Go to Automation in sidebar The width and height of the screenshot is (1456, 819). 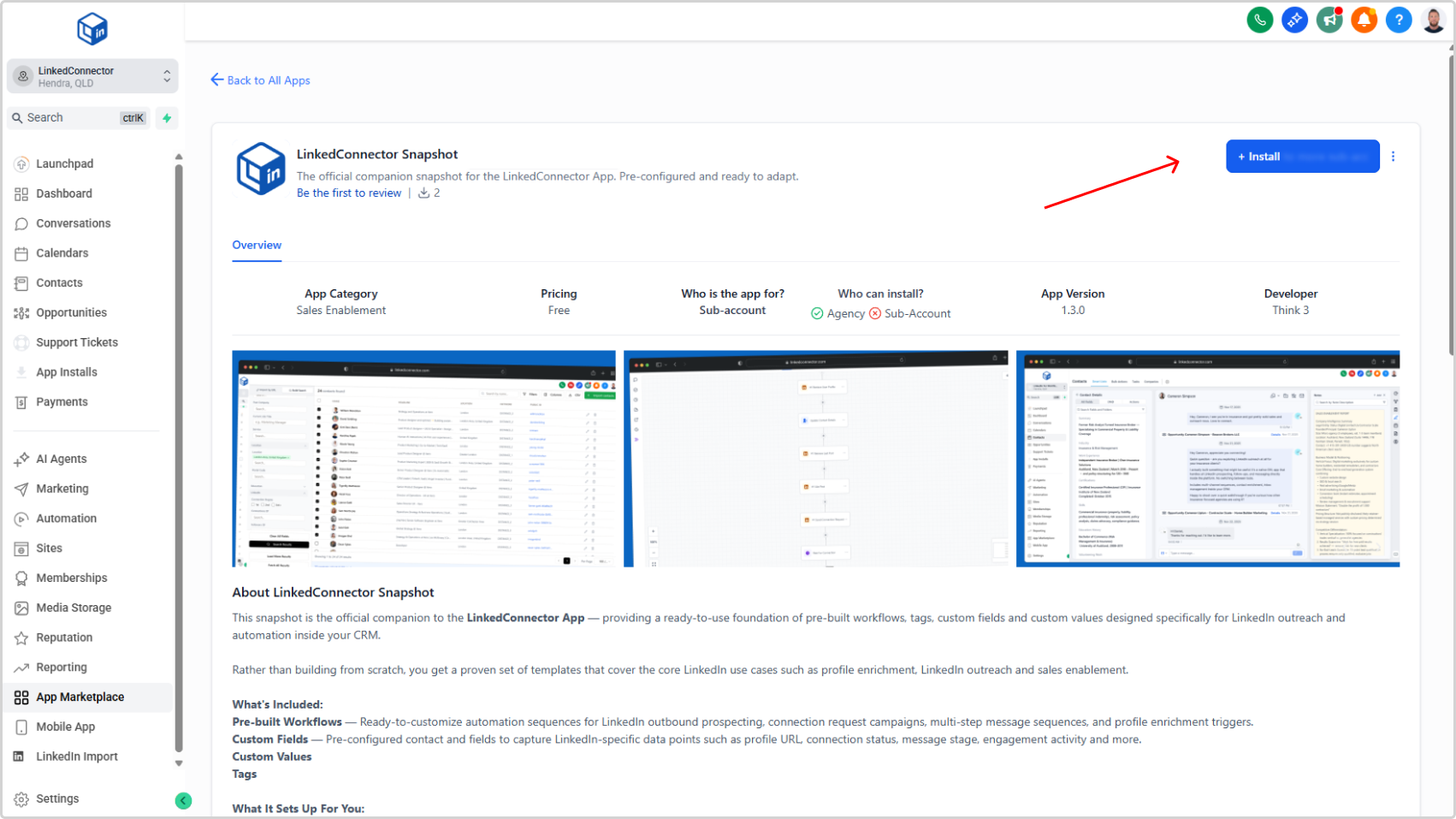tap(66, 519)
